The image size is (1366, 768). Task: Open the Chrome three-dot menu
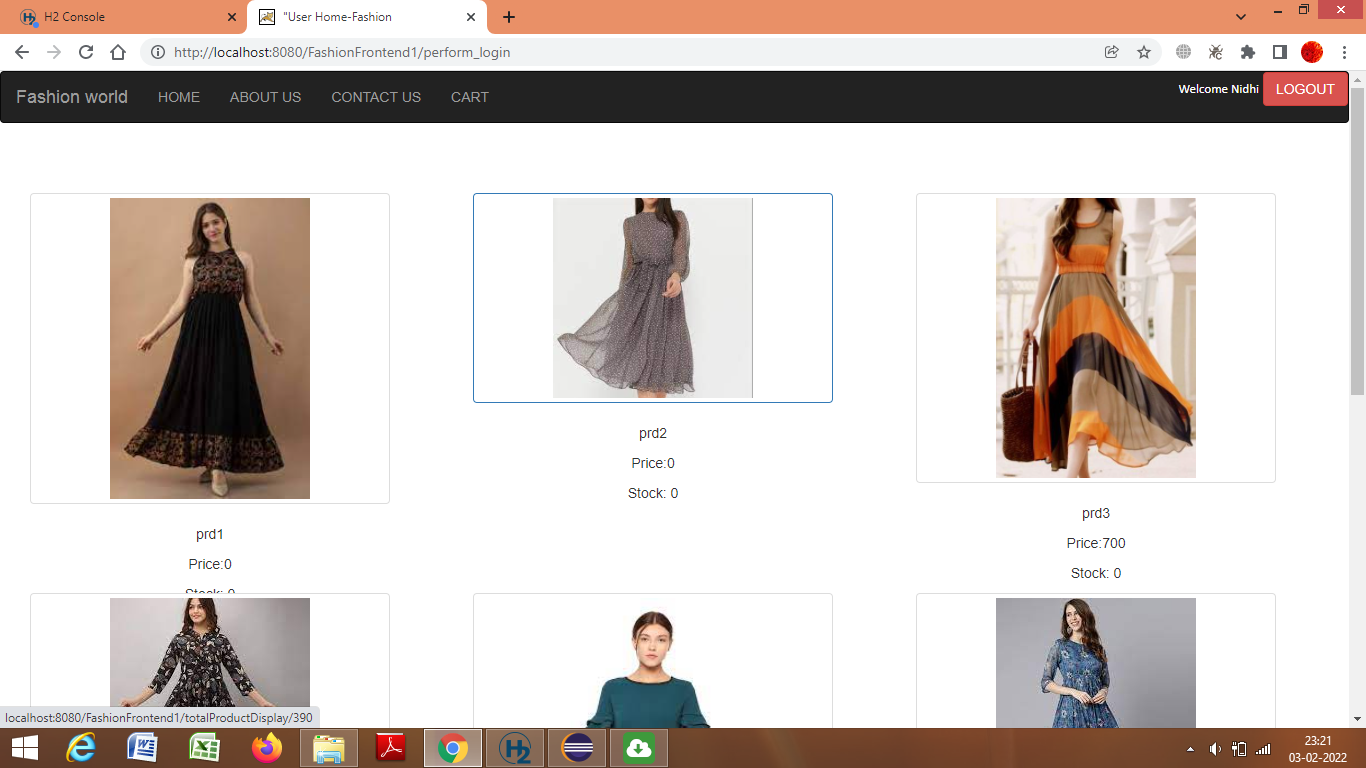click(1345, 51)
